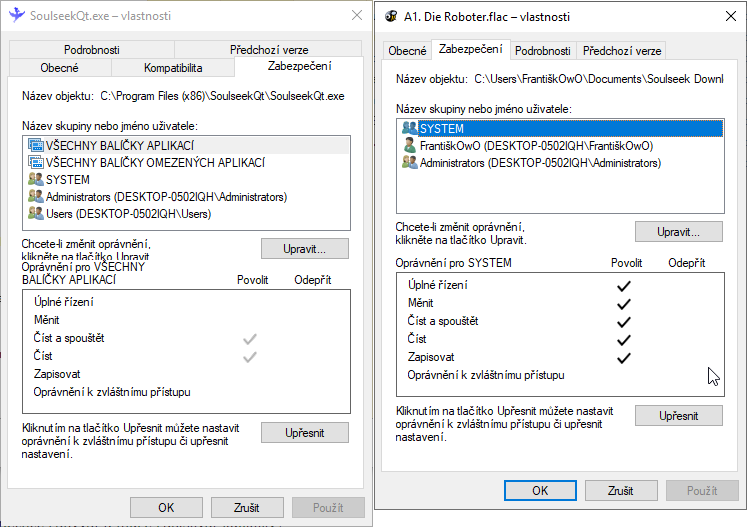Screen dimensions: 747x527
Task: Click Upravit button in SoulseekQt properties
Action: (x=305, y=247)
